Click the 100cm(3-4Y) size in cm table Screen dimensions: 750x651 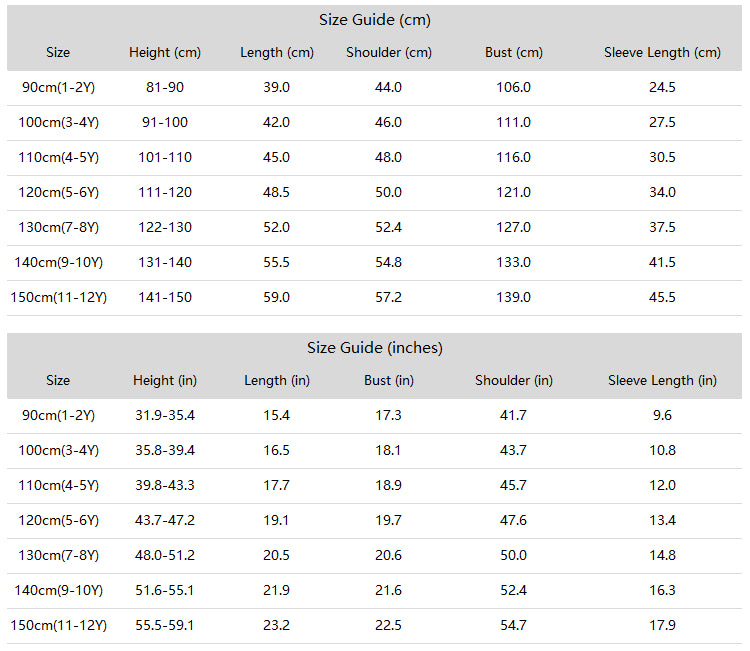[58, 122]
